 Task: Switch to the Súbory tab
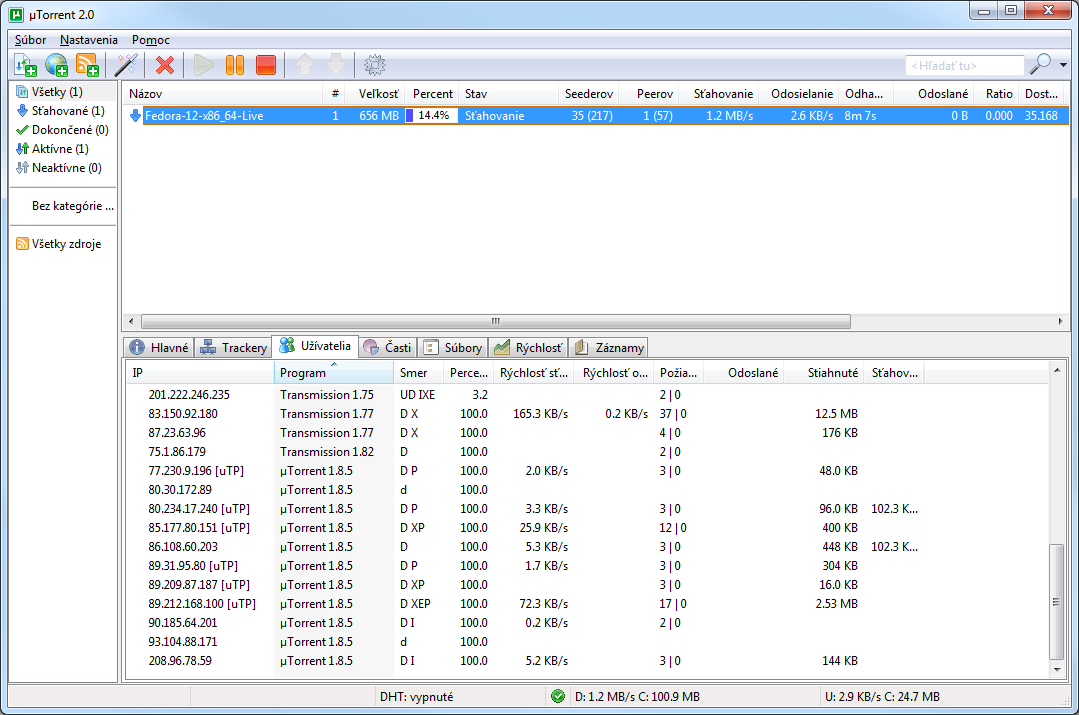(453, 348)
